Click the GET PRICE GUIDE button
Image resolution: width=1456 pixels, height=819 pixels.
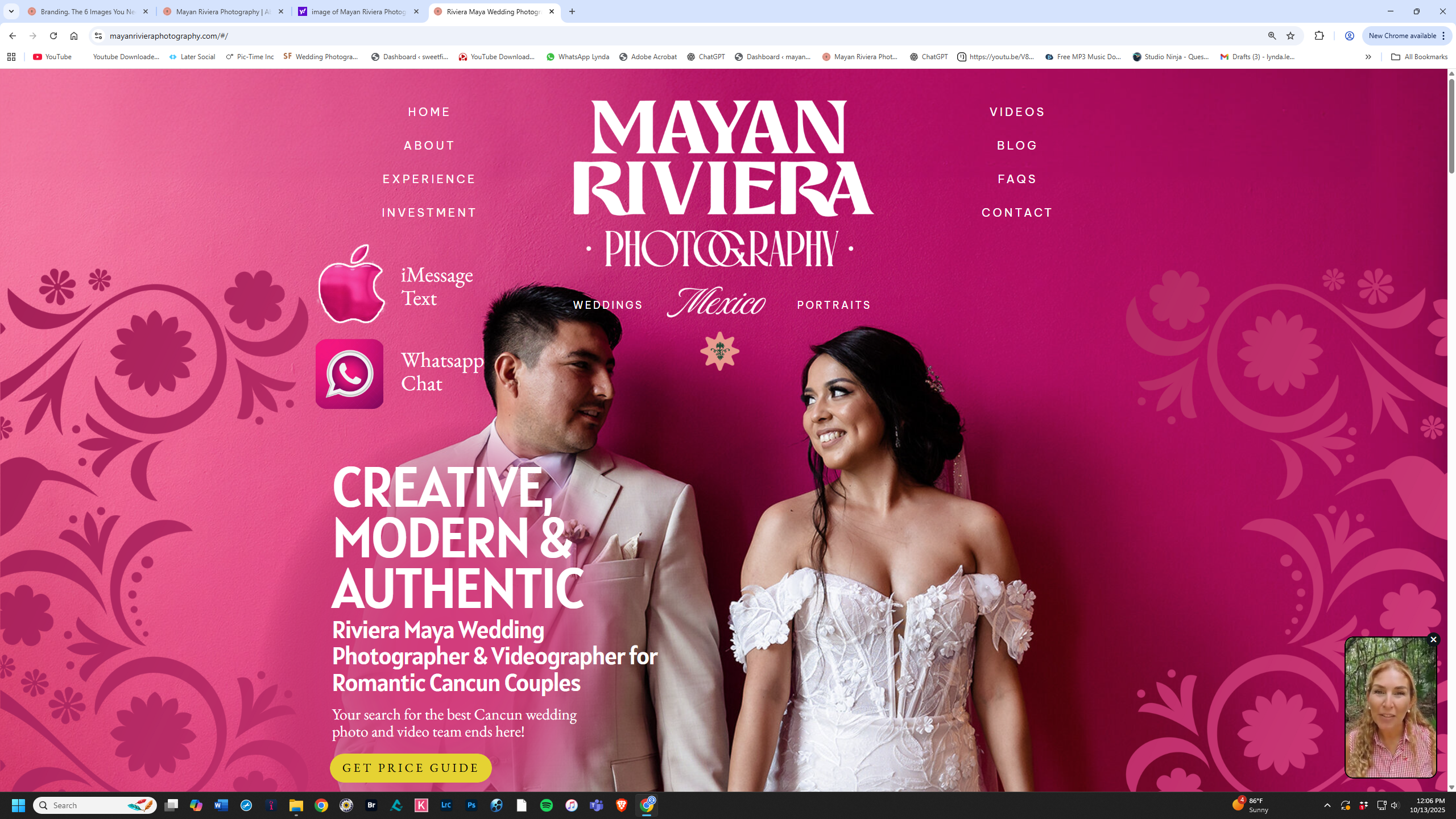pyautogui.click(x=411, y=768)
